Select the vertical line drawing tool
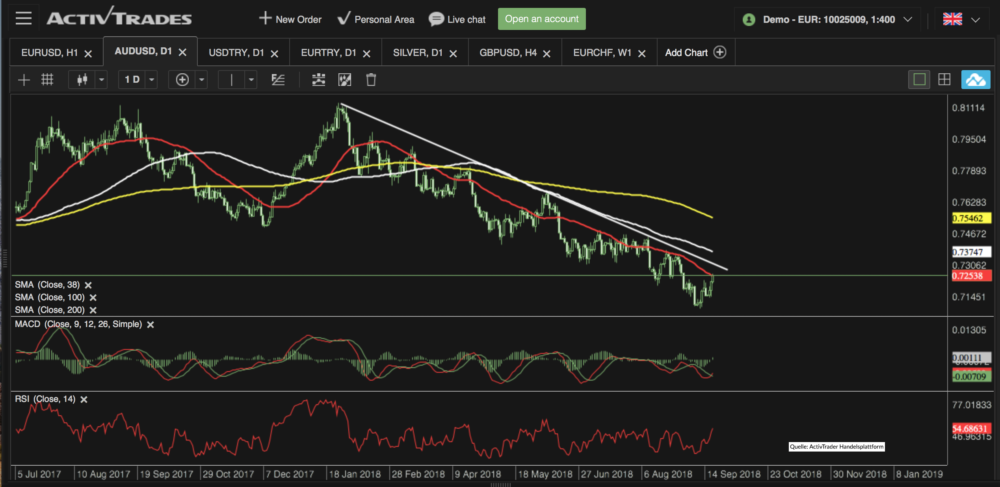Image resolution: width=1000 pixels, height=487 pixels. coord(232,80)
